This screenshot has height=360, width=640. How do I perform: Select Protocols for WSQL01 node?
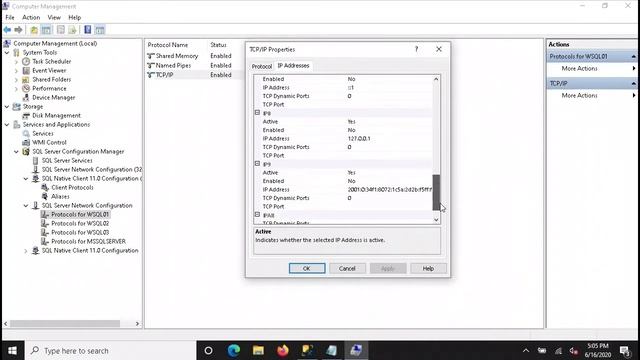pyautogui.click(x=80, y=214)
